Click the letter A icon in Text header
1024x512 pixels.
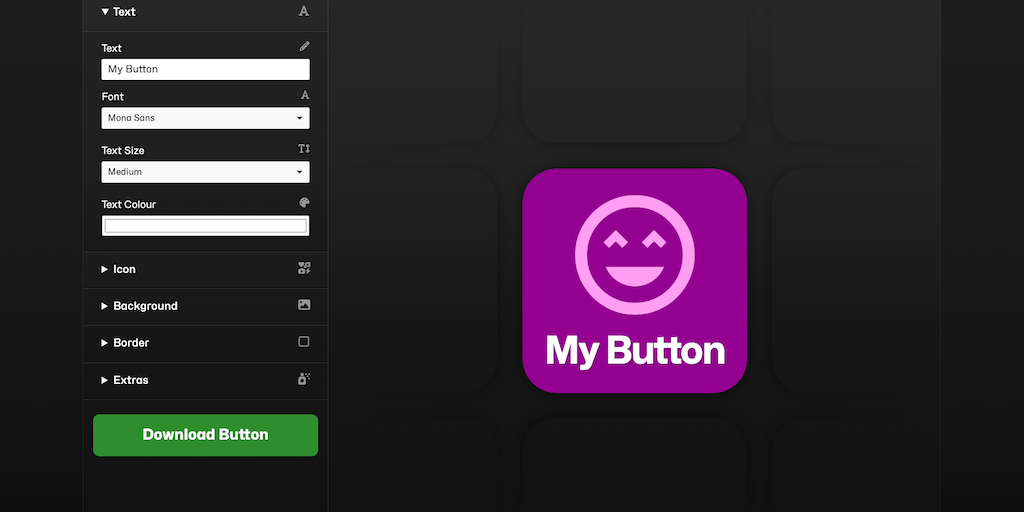[304, 11]
